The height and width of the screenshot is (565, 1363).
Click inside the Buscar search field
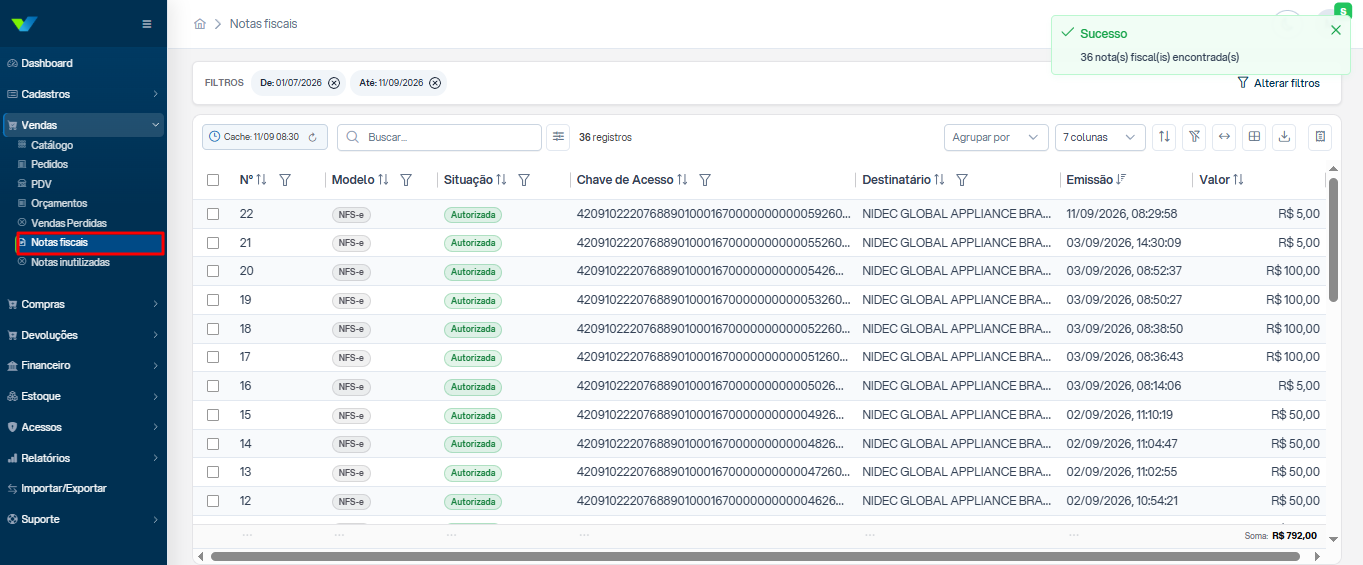click(439, 137)
